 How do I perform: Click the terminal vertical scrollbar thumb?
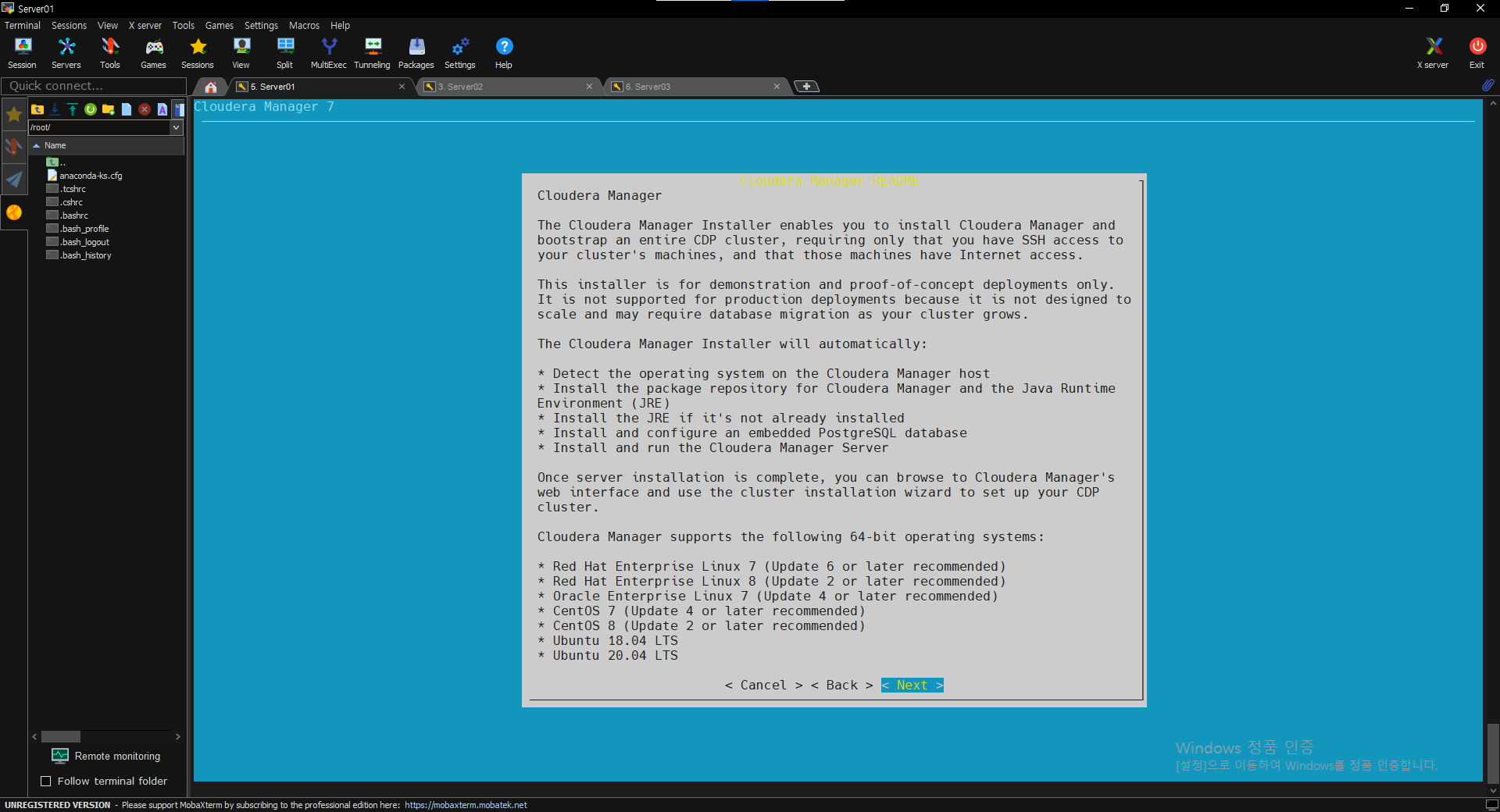click(x=1493, y=753)
